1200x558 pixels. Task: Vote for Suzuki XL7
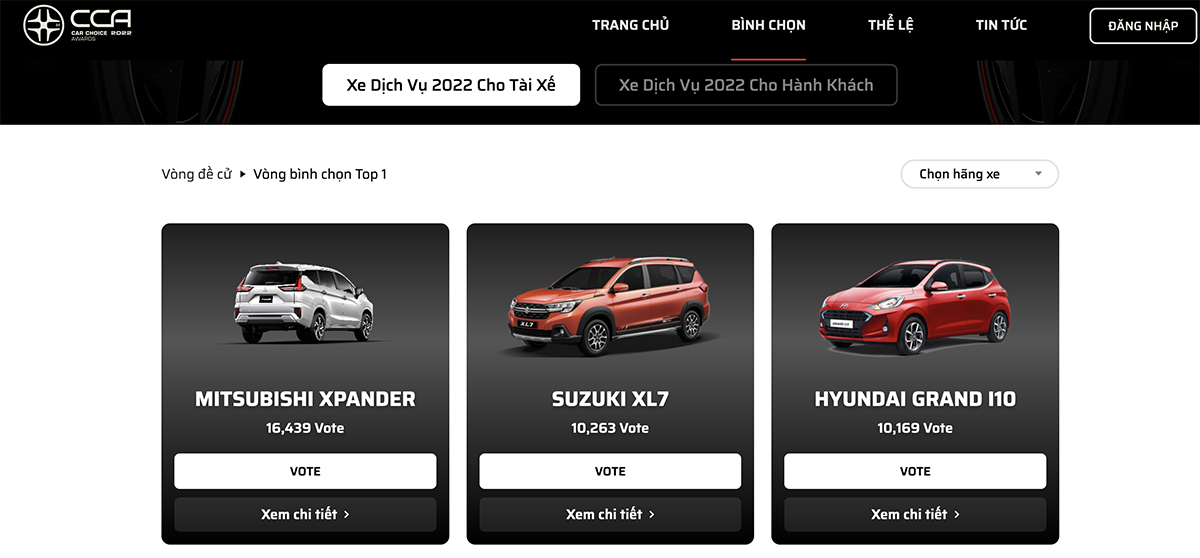(610, 471)
